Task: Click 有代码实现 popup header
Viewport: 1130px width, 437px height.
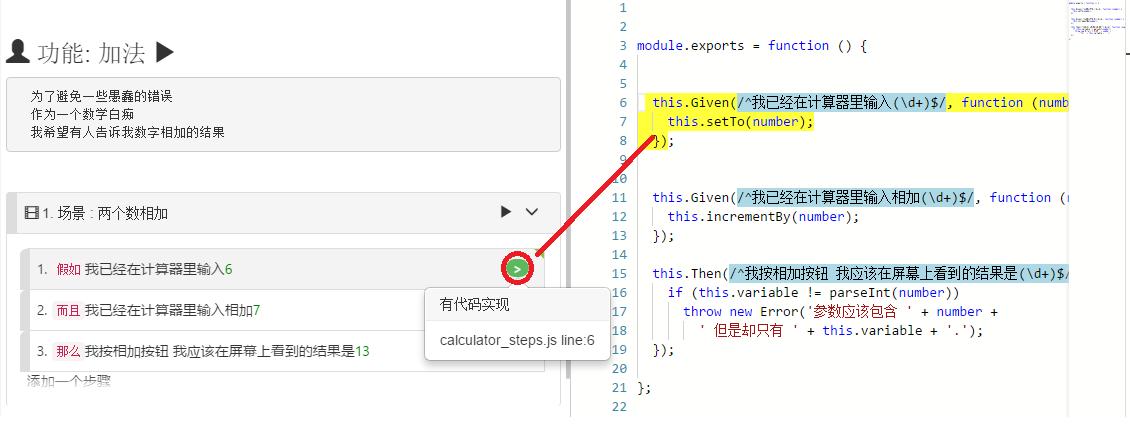Action: click(x=474, y=305)
